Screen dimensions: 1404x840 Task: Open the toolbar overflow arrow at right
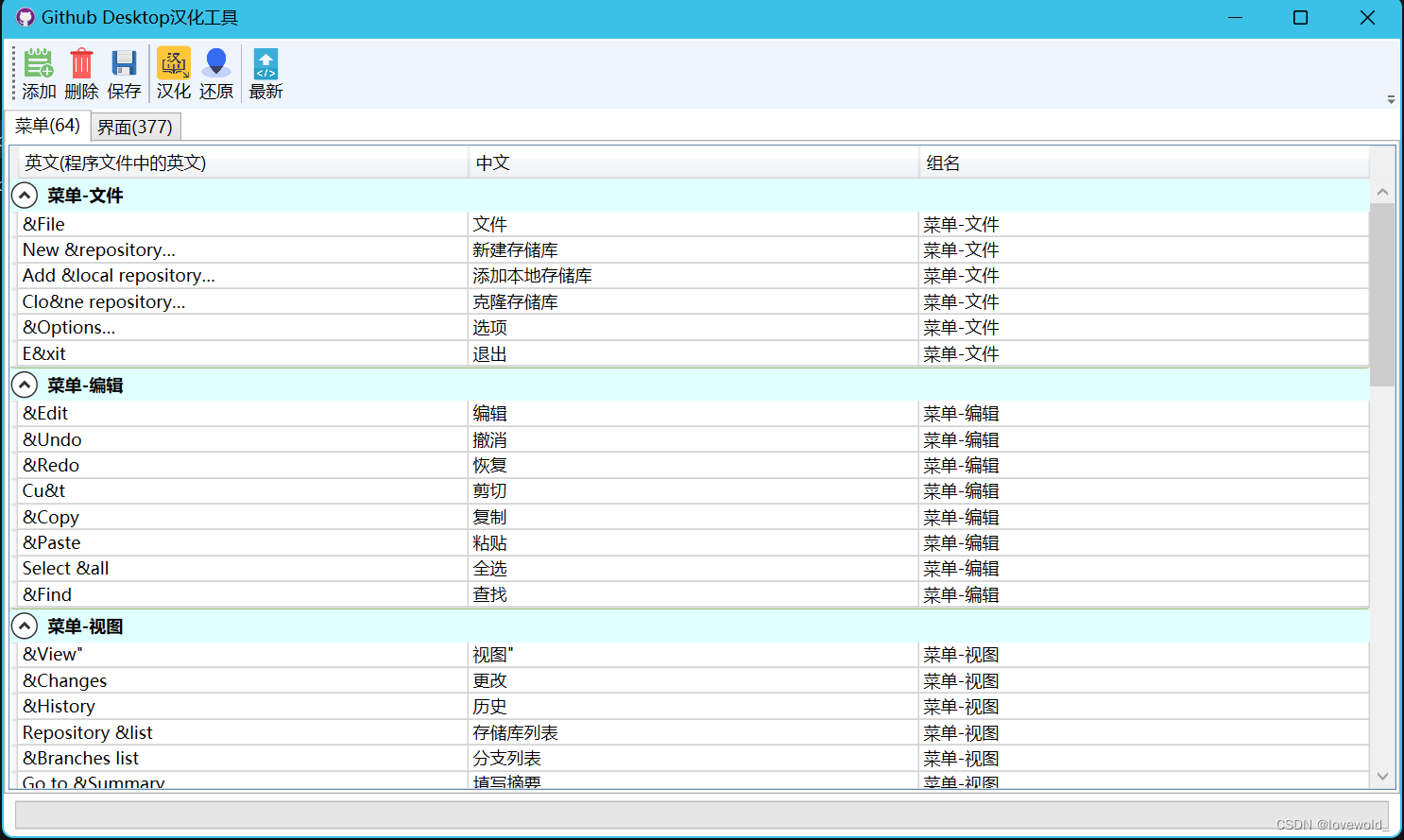click(x=1391, y=99)
